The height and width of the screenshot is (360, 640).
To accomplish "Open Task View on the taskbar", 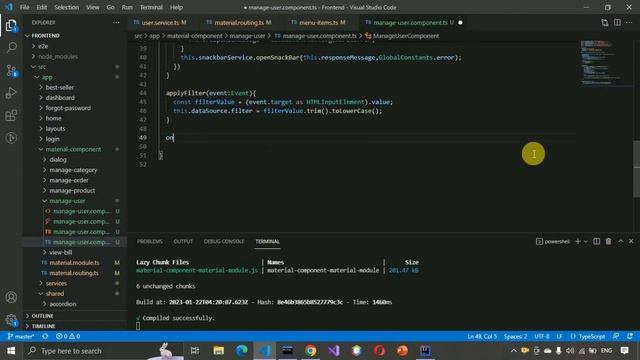I will point(195,351).
